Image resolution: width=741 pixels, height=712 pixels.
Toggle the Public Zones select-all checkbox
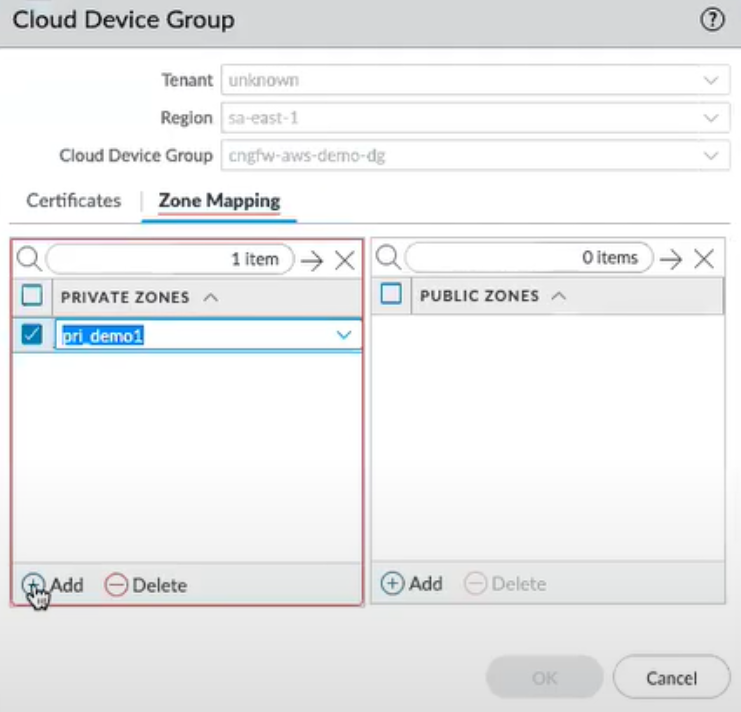coord(392,295)
